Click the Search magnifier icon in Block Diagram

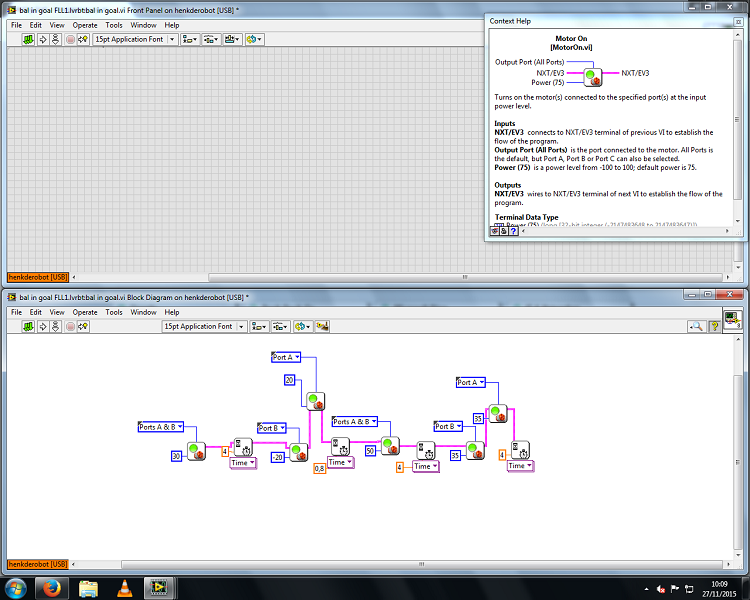(x=697, y=326)
